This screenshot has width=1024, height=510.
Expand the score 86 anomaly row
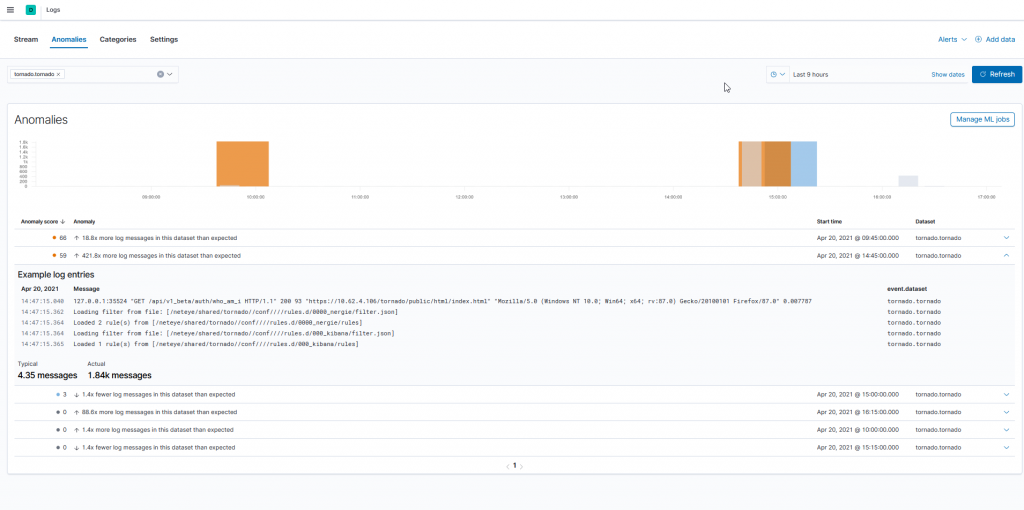coord(1006,238)
